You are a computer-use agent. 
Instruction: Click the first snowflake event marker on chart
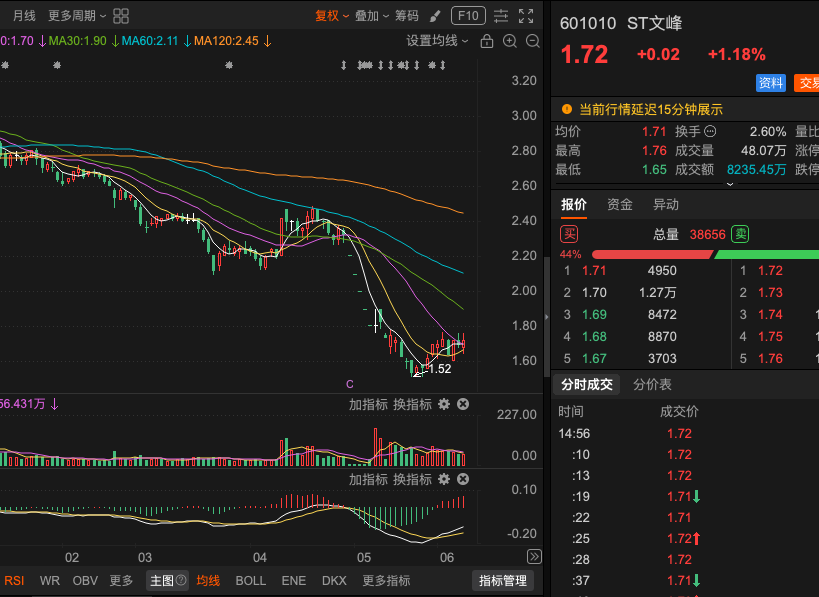coord(5,65)
